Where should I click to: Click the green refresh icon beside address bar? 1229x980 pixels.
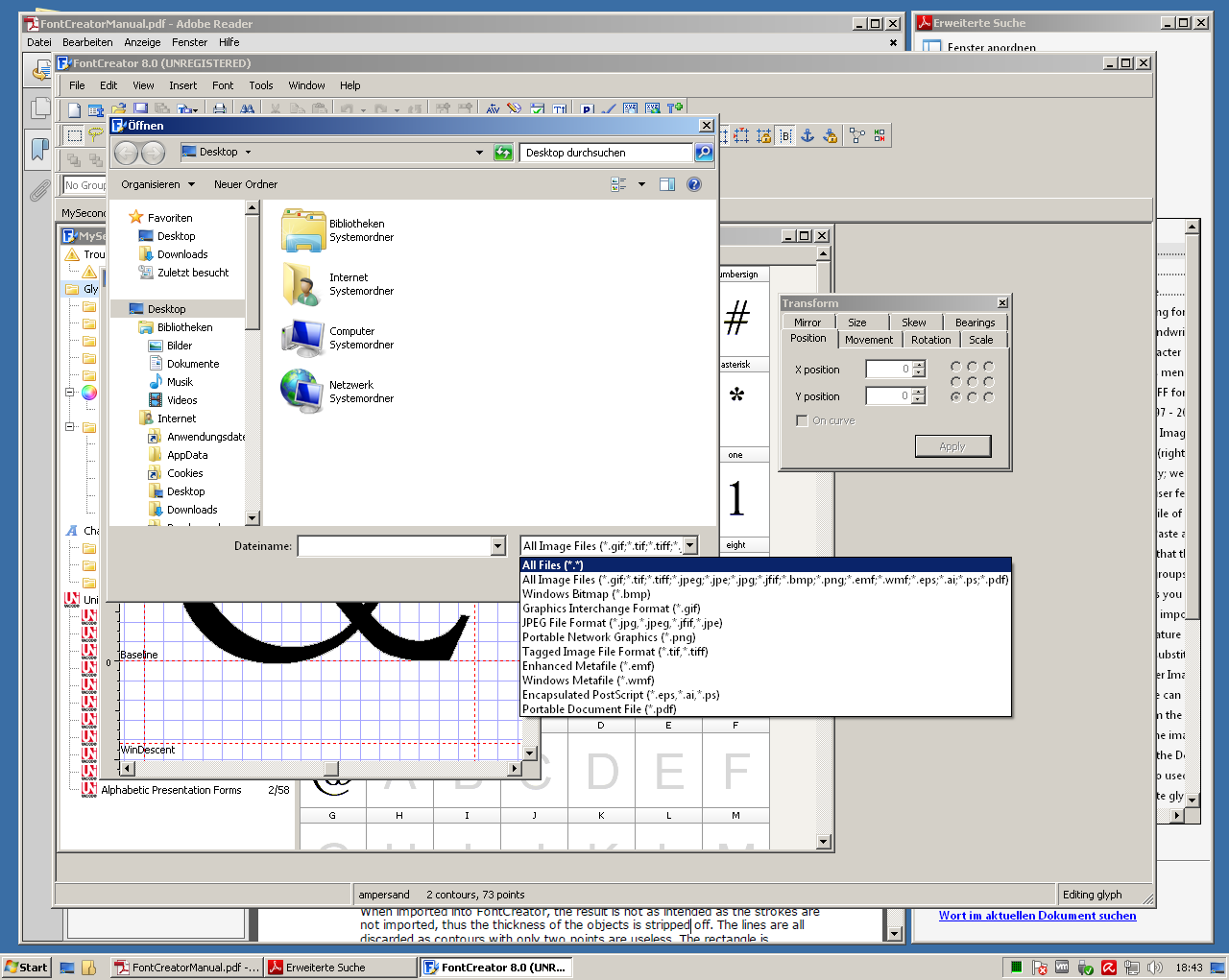click(x=503, y=153)
